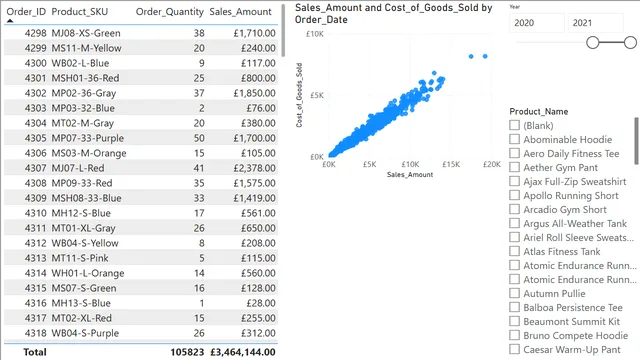
Task: Click cell MS03-M-Orange
Action: point(89,153)
